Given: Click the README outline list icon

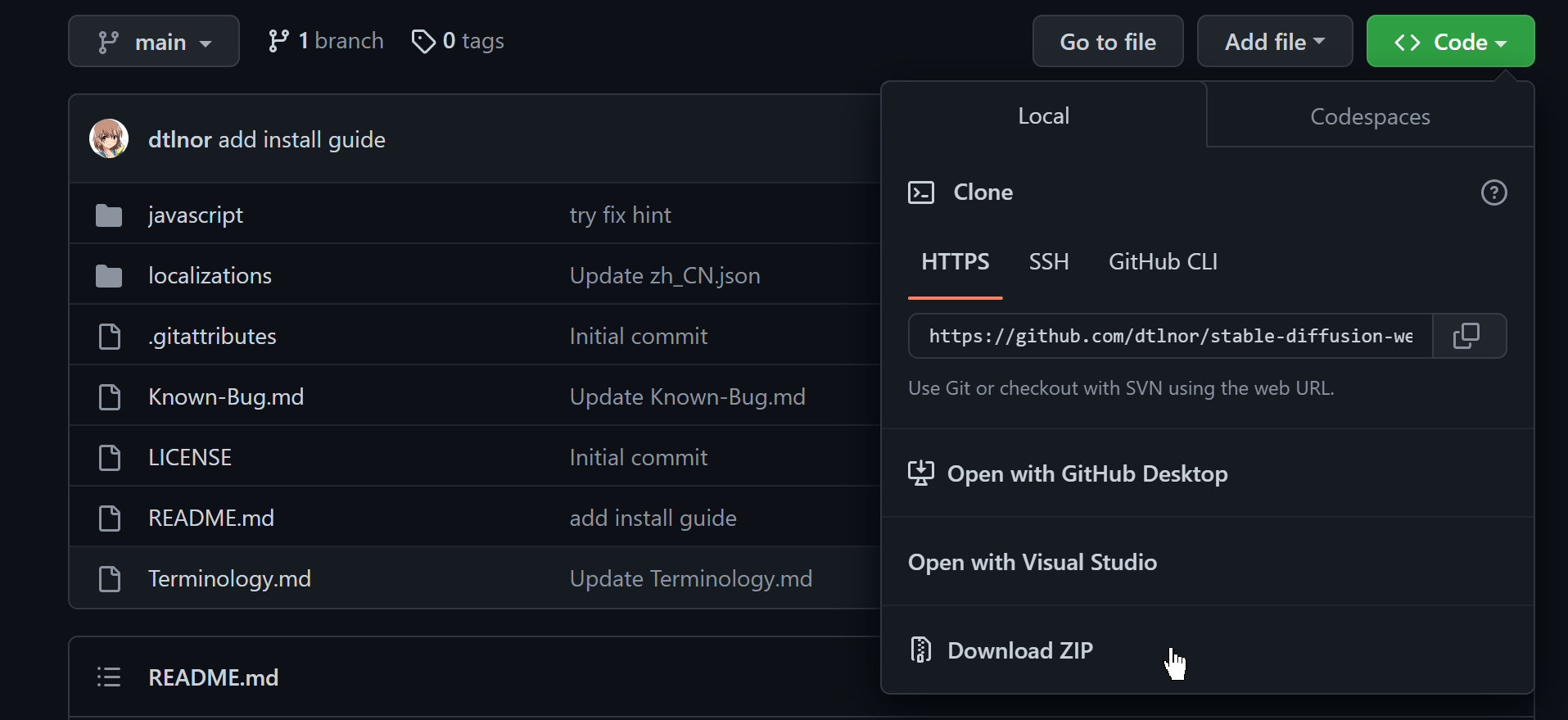Looking at the screenshot, I should tap(109, 677).
